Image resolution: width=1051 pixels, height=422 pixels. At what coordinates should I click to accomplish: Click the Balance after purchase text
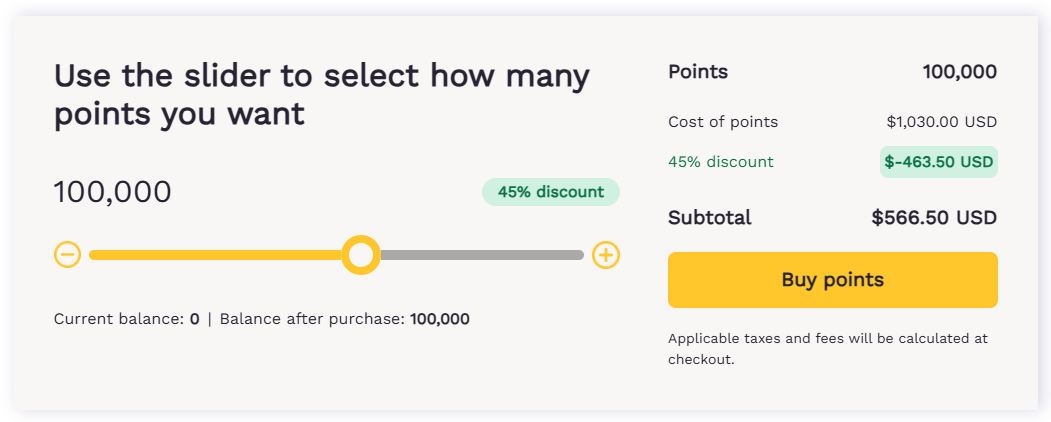click(x=344, y=320)
